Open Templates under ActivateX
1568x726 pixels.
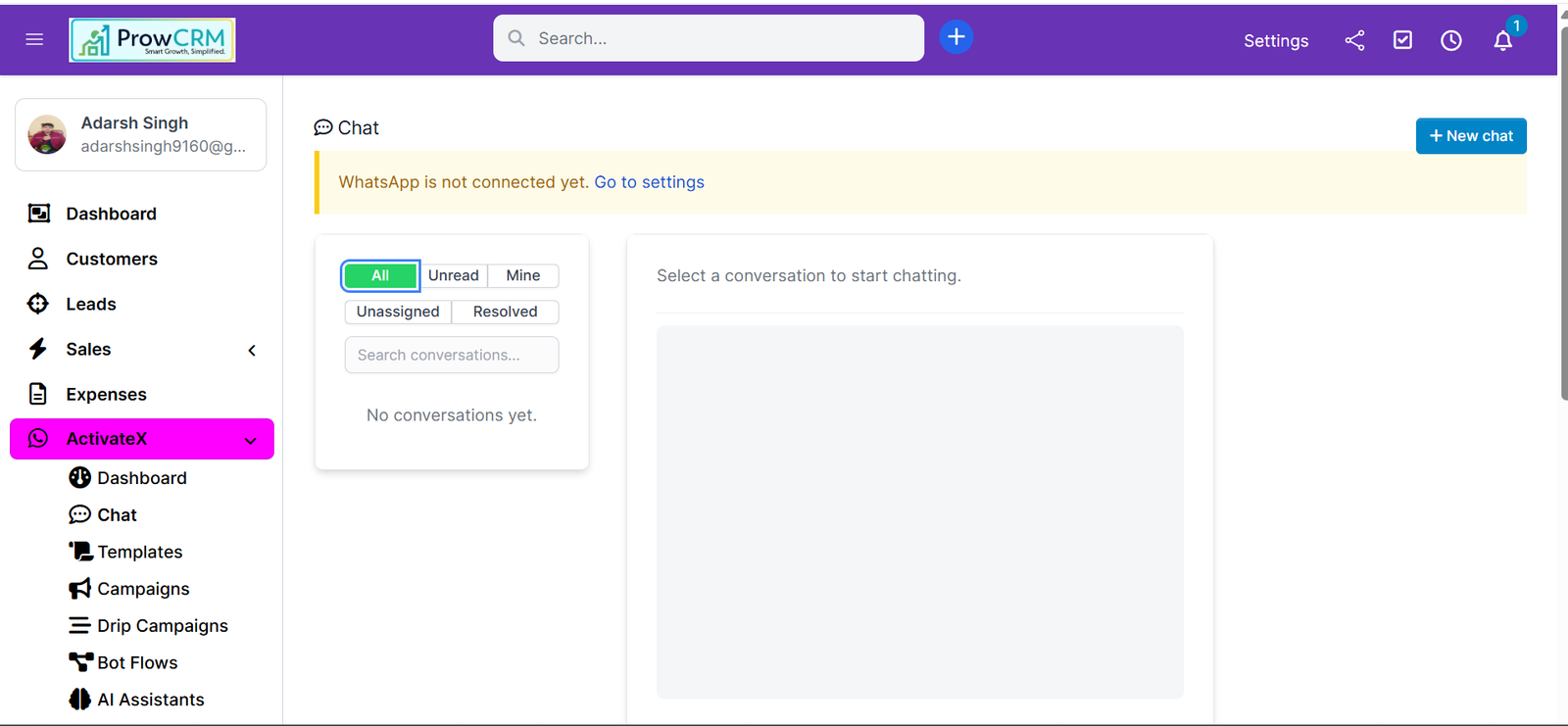[140, 552]
